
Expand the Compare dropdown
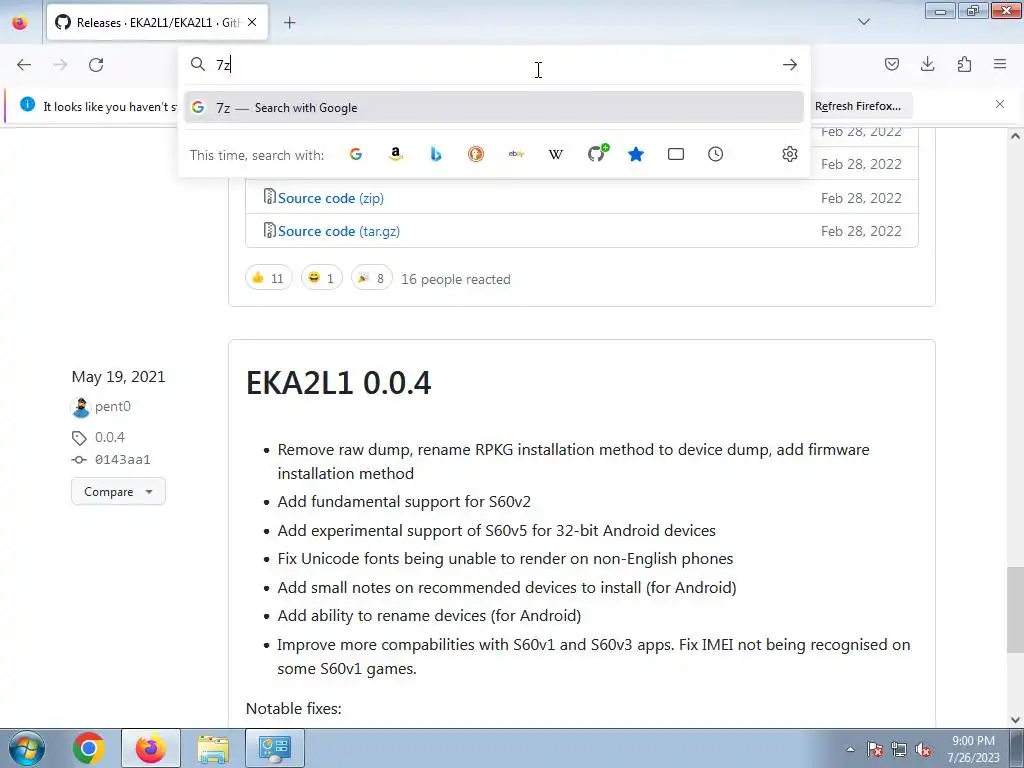118,492
